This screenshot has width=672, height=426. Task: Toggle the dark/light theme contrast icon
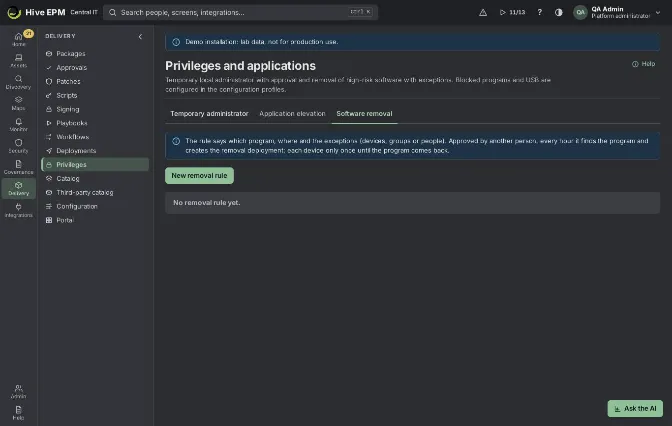click(x=558, y=12)
